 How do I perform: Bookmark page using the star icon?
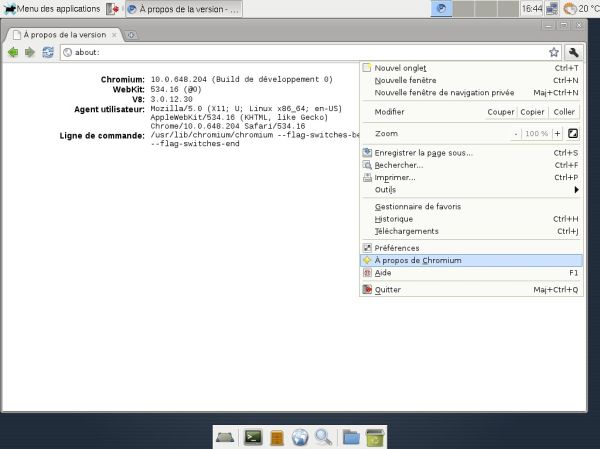554,52
